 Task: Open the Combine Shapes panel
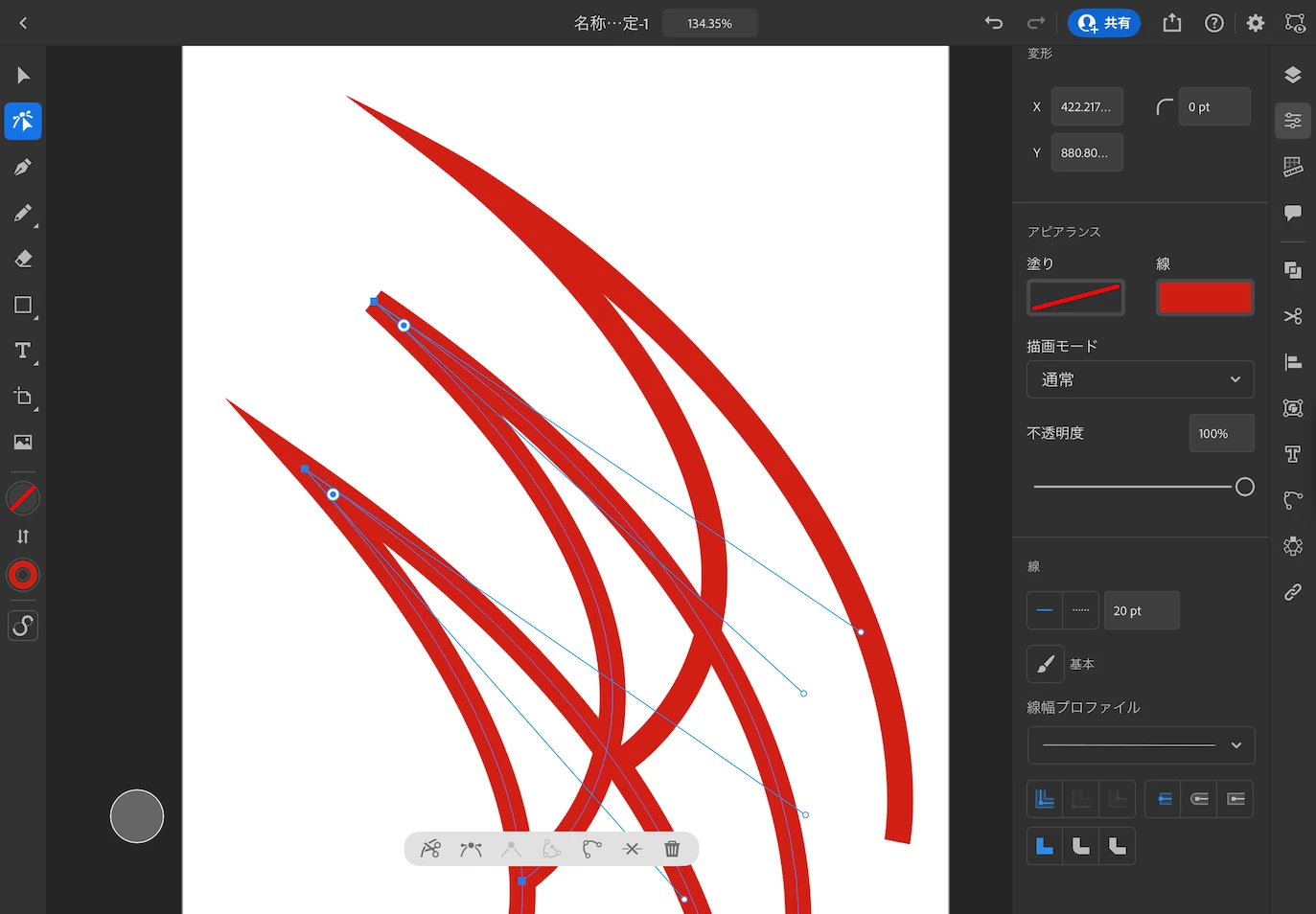1293,270
